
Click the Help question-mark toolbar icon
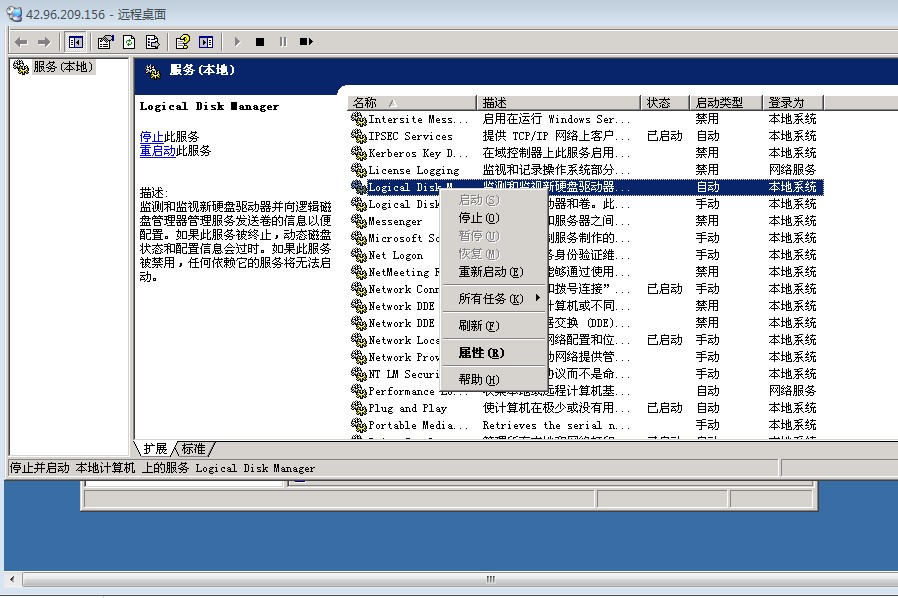pyautogui.click(x=182, y=42)
